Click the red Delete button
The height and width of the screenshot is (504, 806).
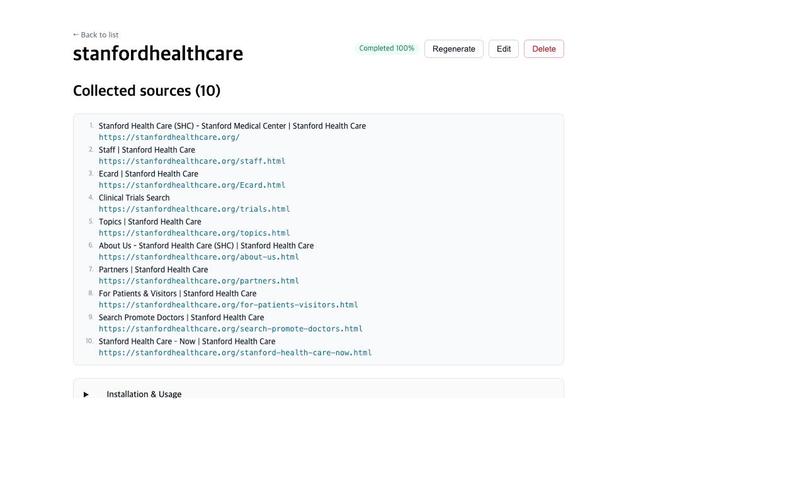[x=544, y=49]
